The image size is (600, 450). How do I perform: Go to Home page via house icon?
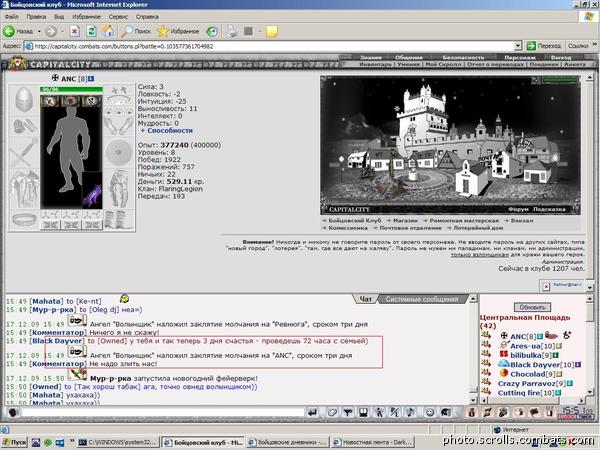pyautogui.click(x=108, y=31)
